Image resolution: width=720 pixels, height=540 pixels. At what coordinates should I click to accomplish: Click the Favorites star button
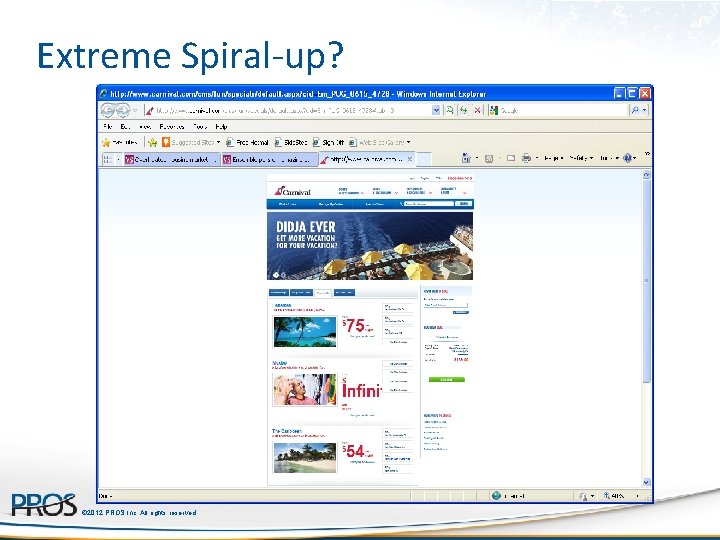click(119, 142)
